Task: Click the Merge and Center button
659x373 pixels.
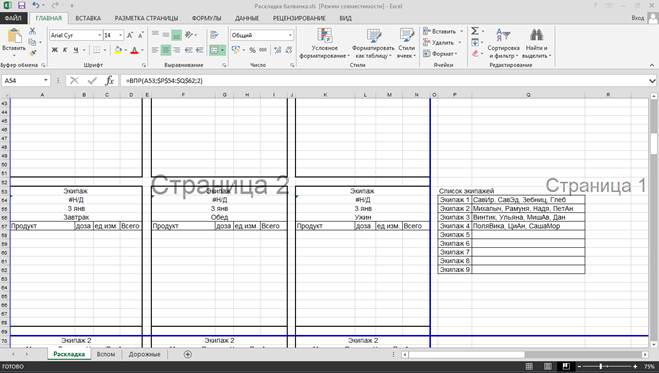Action: [x=214, y=50]
